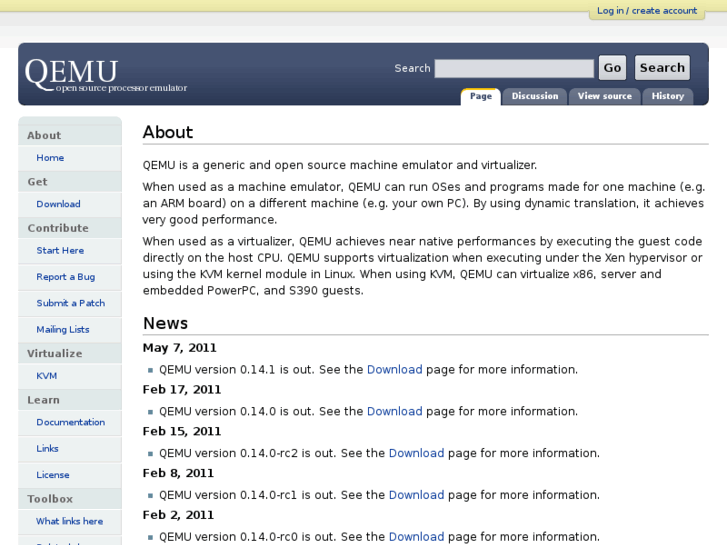Viewport: 727px width, 545px height.
Task: Open the Documentation link
Action: click(x=70, y=422)
